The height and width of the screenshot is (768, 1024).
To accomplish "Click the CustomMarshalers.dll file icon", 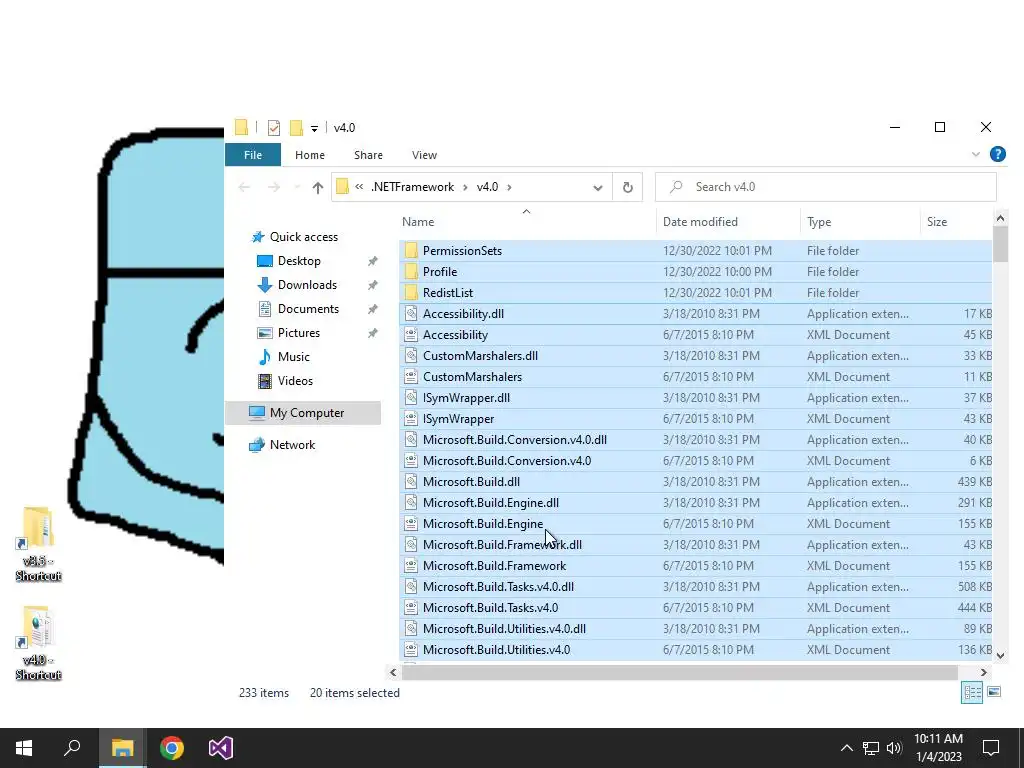I will pos(411,356).
